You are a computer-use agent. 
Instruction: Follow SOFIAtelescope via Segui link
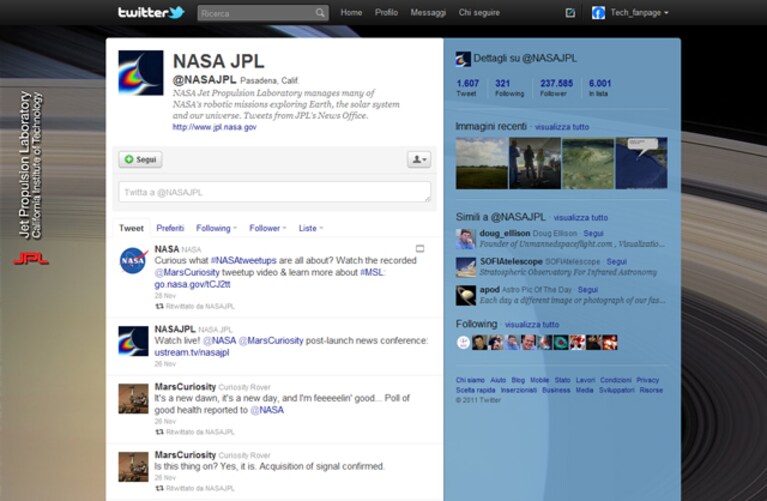tap(616, 262)
